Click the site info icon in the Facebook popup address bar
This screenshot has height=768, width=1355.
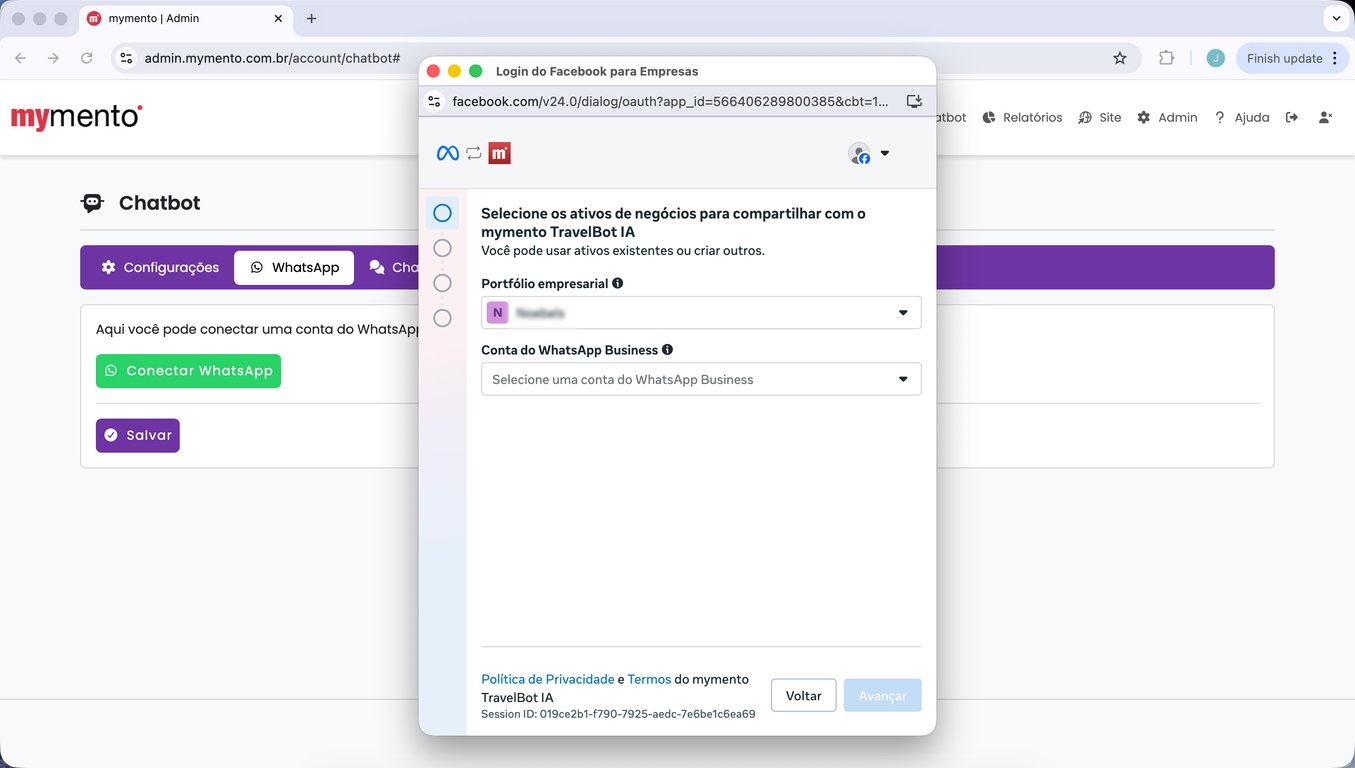[x=434, y=101]
